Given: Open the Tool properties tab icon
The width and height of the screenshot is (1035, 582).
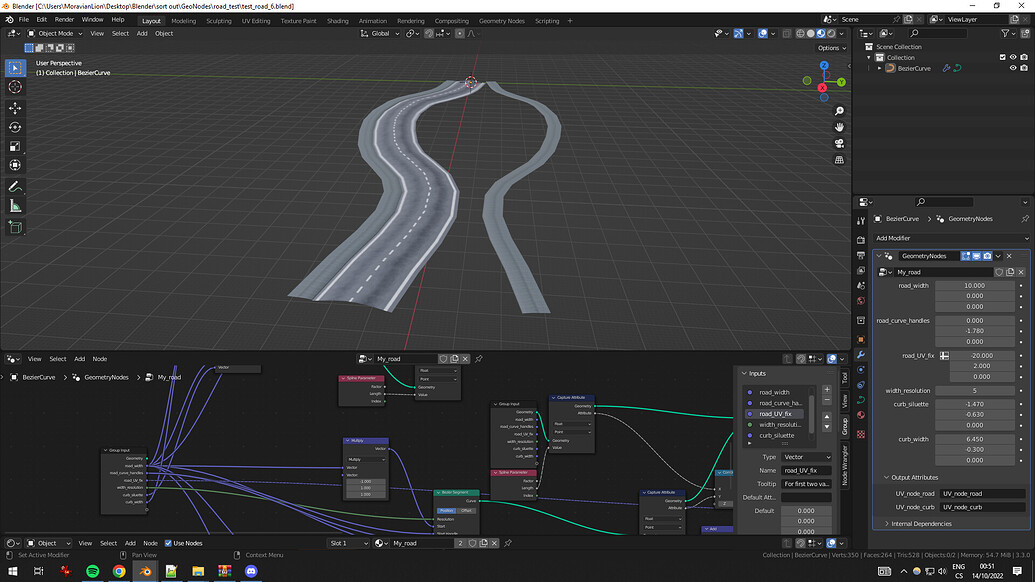Looking at the screenshot, I should point(861,222).
